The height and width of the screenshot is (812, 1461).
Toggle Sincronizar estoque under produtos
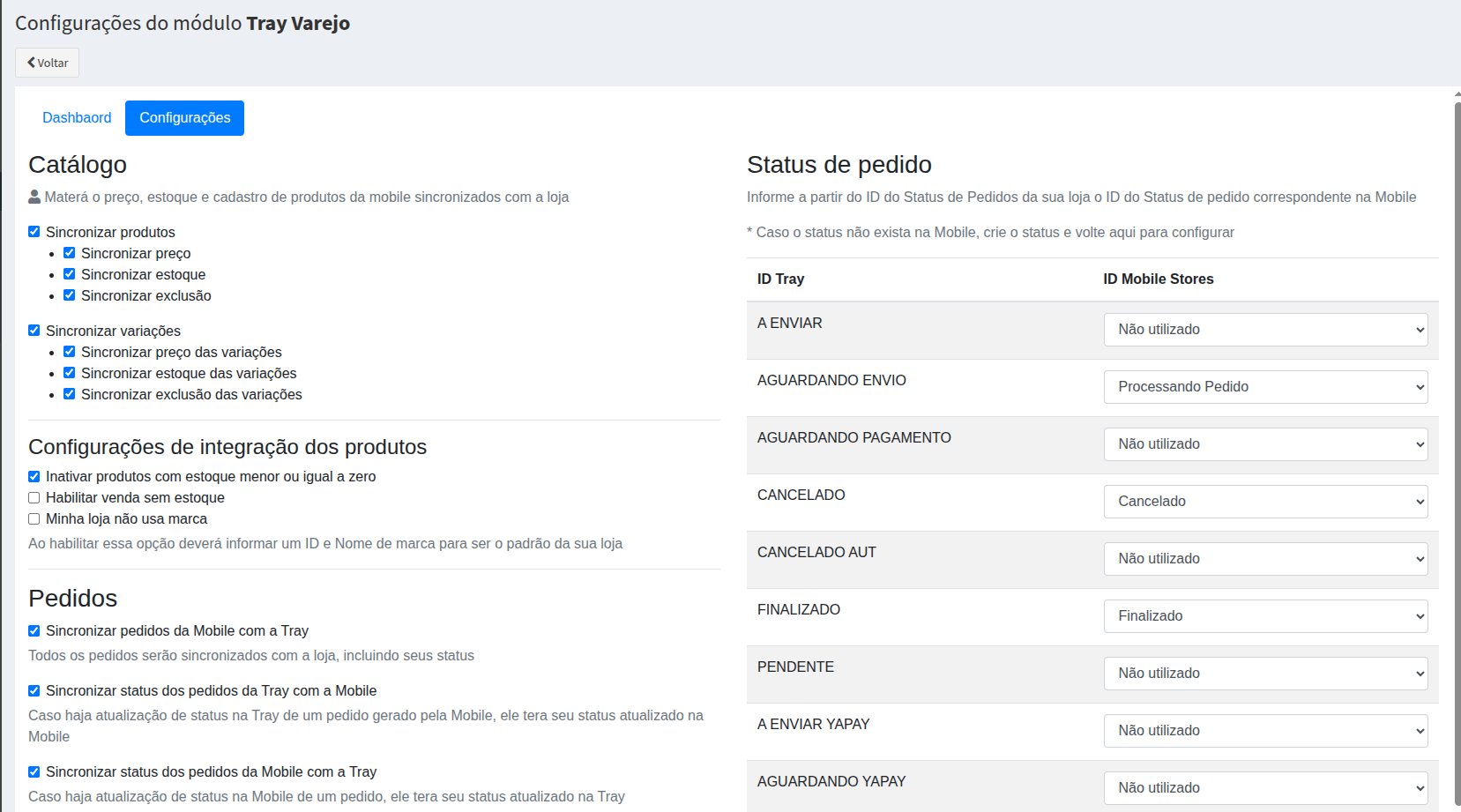[x=70, y=274]
